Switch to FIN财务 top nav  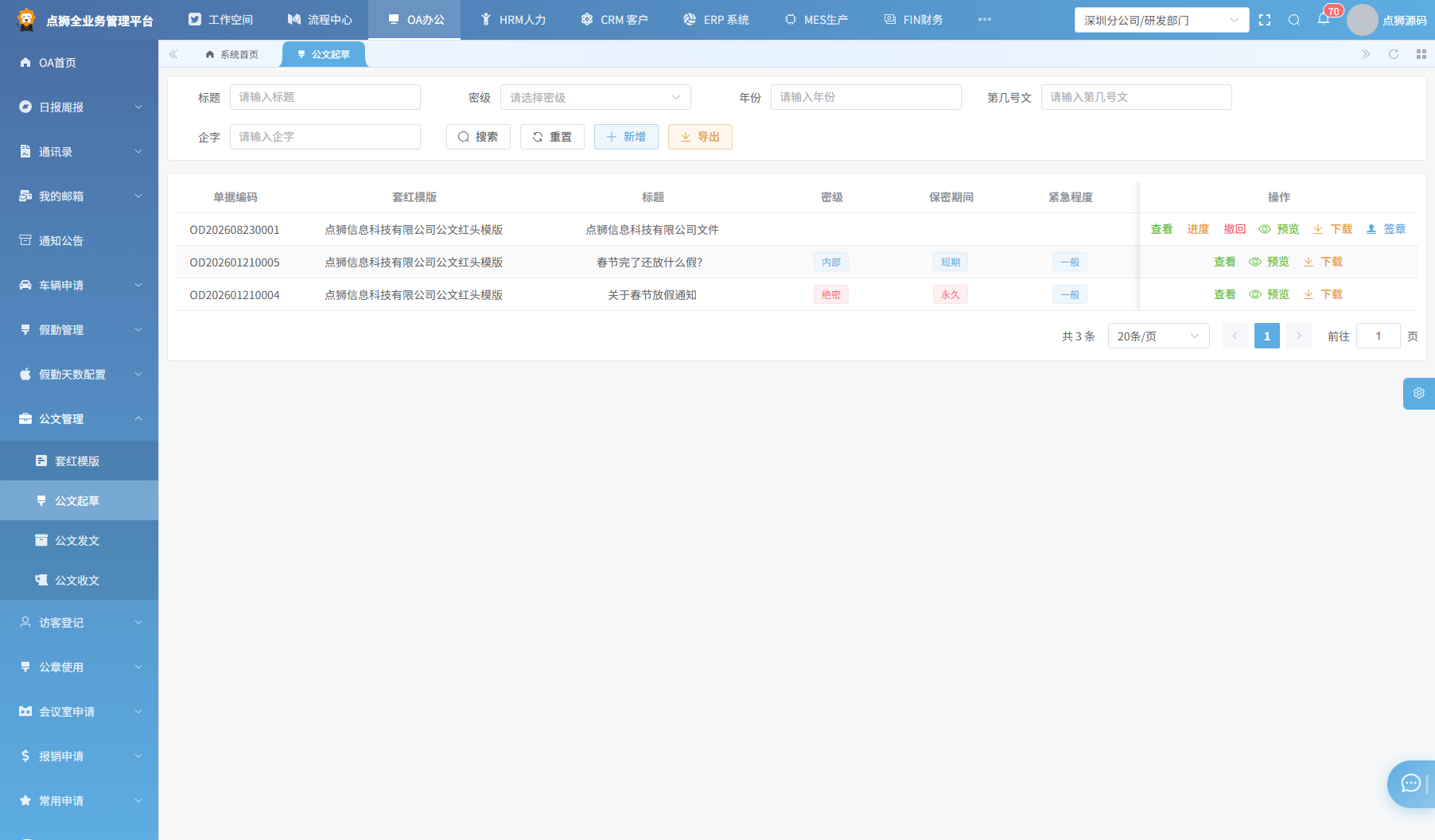(x=913, y=20)
